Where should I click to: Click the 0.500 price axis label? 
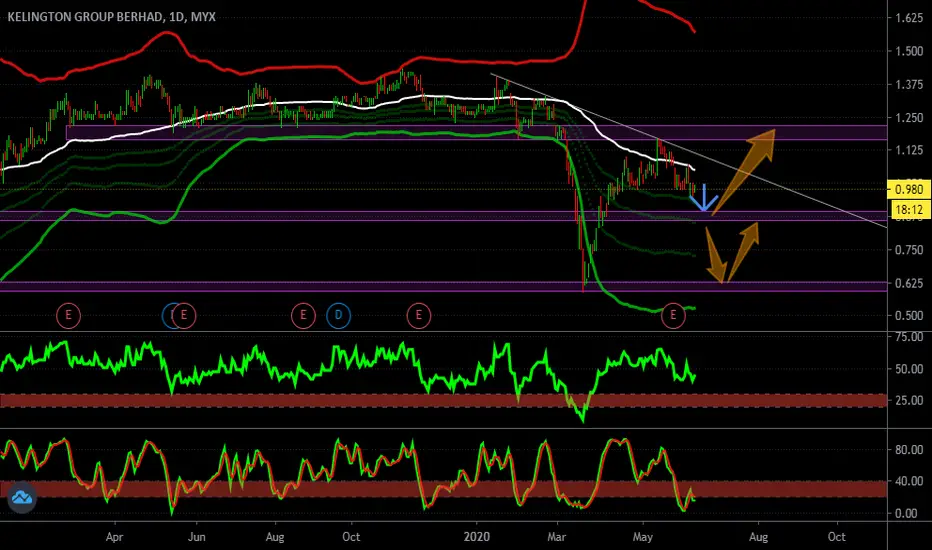[909, 315]
